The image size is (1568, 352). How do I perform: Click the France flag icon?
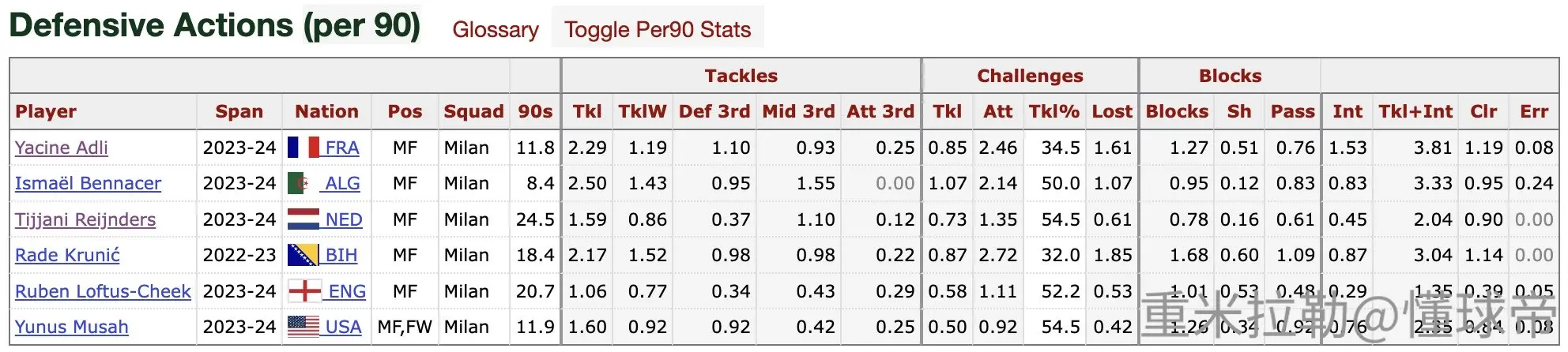coord(303,148)
